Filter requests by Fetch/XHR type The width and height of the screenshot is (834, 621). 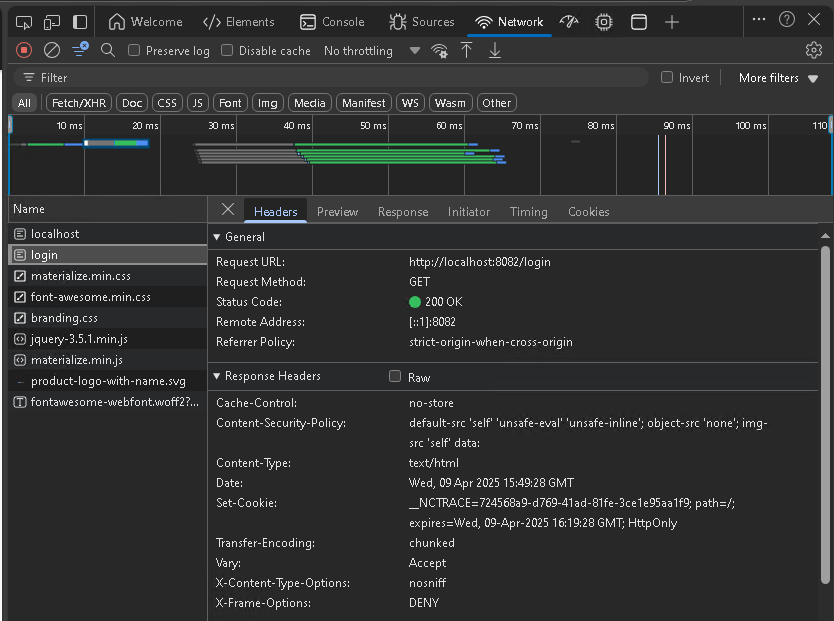pyautogui.click(x=78, y=102)
